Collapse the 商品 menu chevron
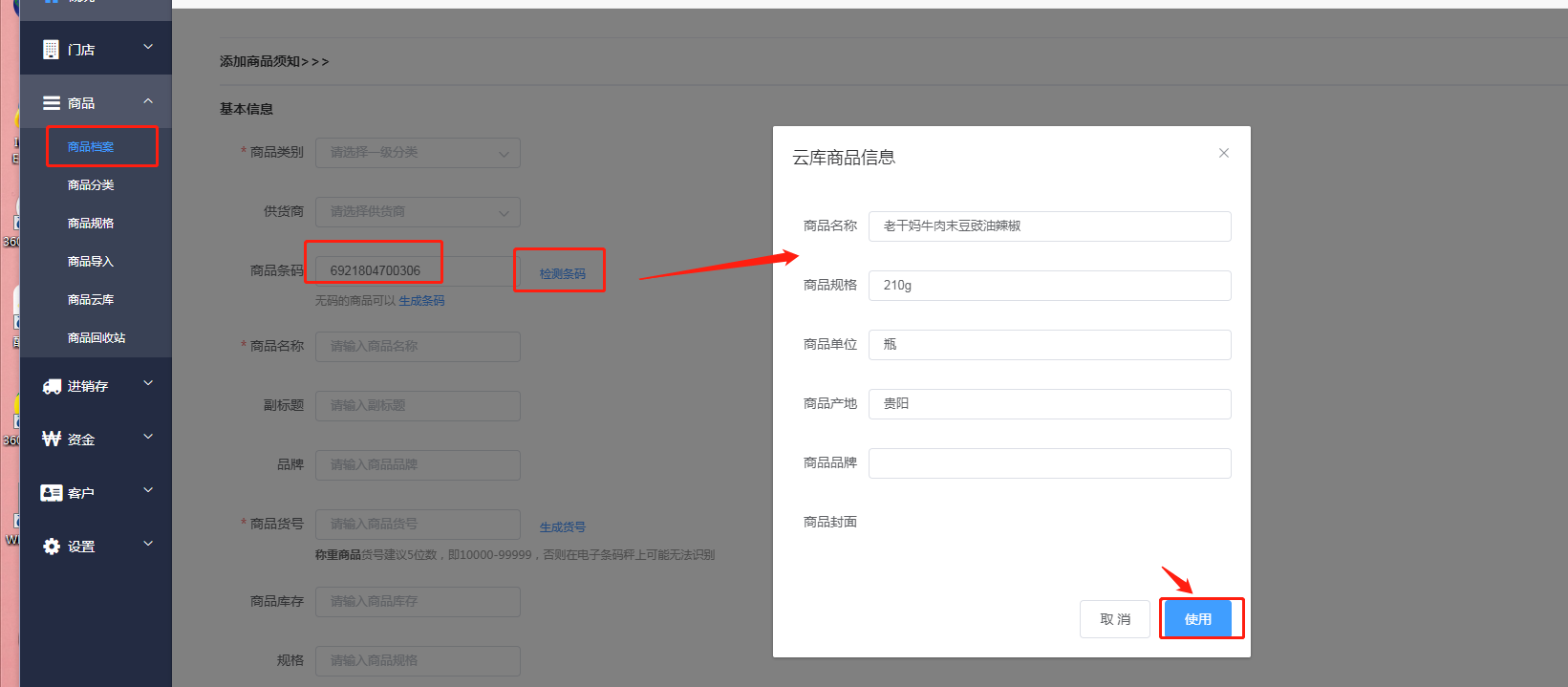Viewport: 1568px width, 687px height. click(x=148, y=100)
